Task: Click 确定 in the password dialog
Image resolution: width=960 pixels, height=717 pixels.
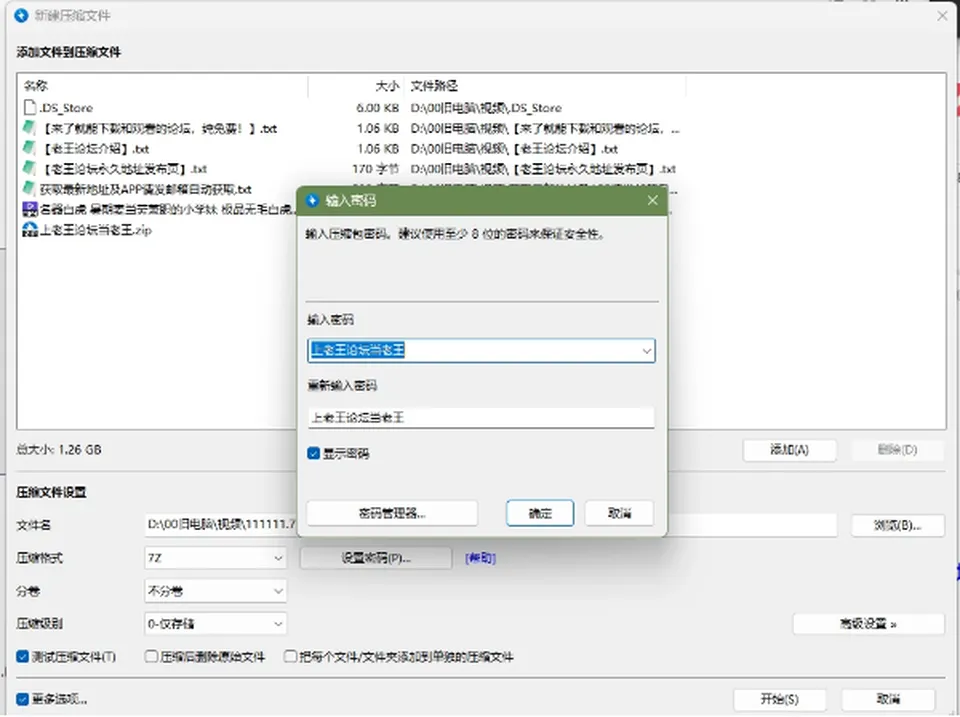Action: [x=540, y=513]
